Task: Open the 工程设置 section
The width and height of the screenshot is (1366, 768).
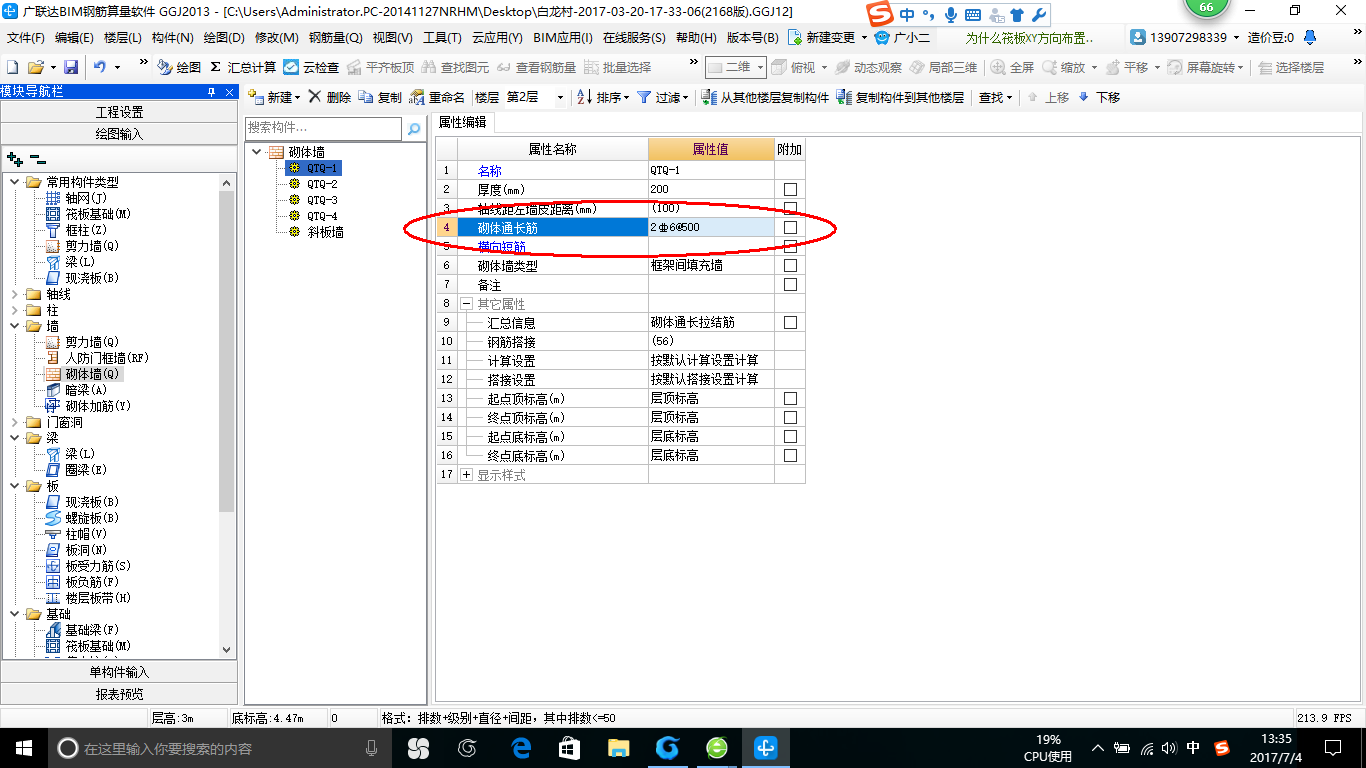Action: [119, 112]
